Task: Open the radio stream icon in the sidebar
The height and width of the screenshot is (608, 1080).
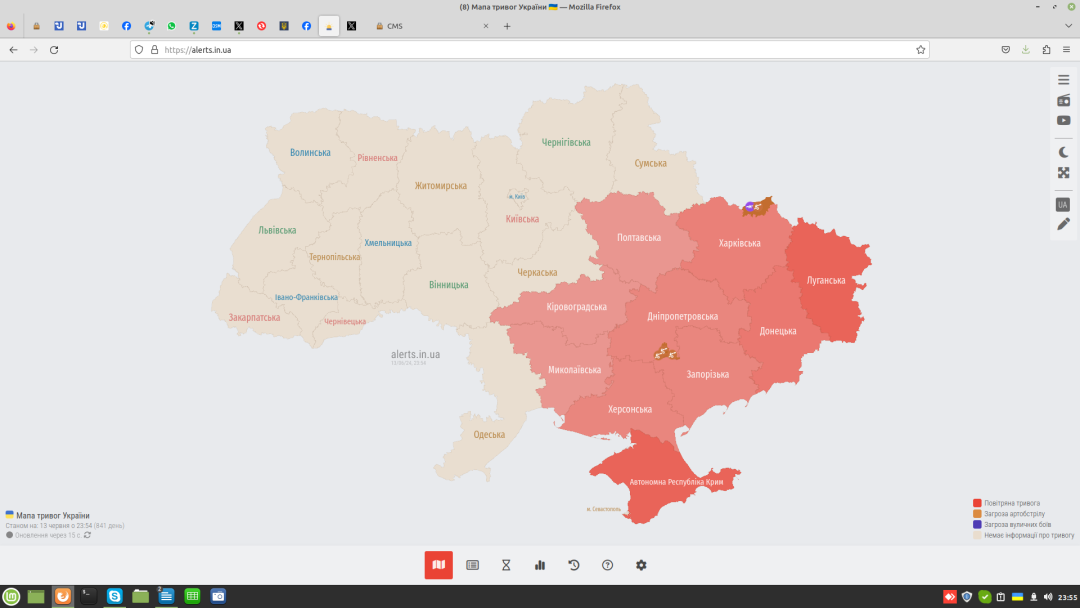Action: pos(1063,100)
